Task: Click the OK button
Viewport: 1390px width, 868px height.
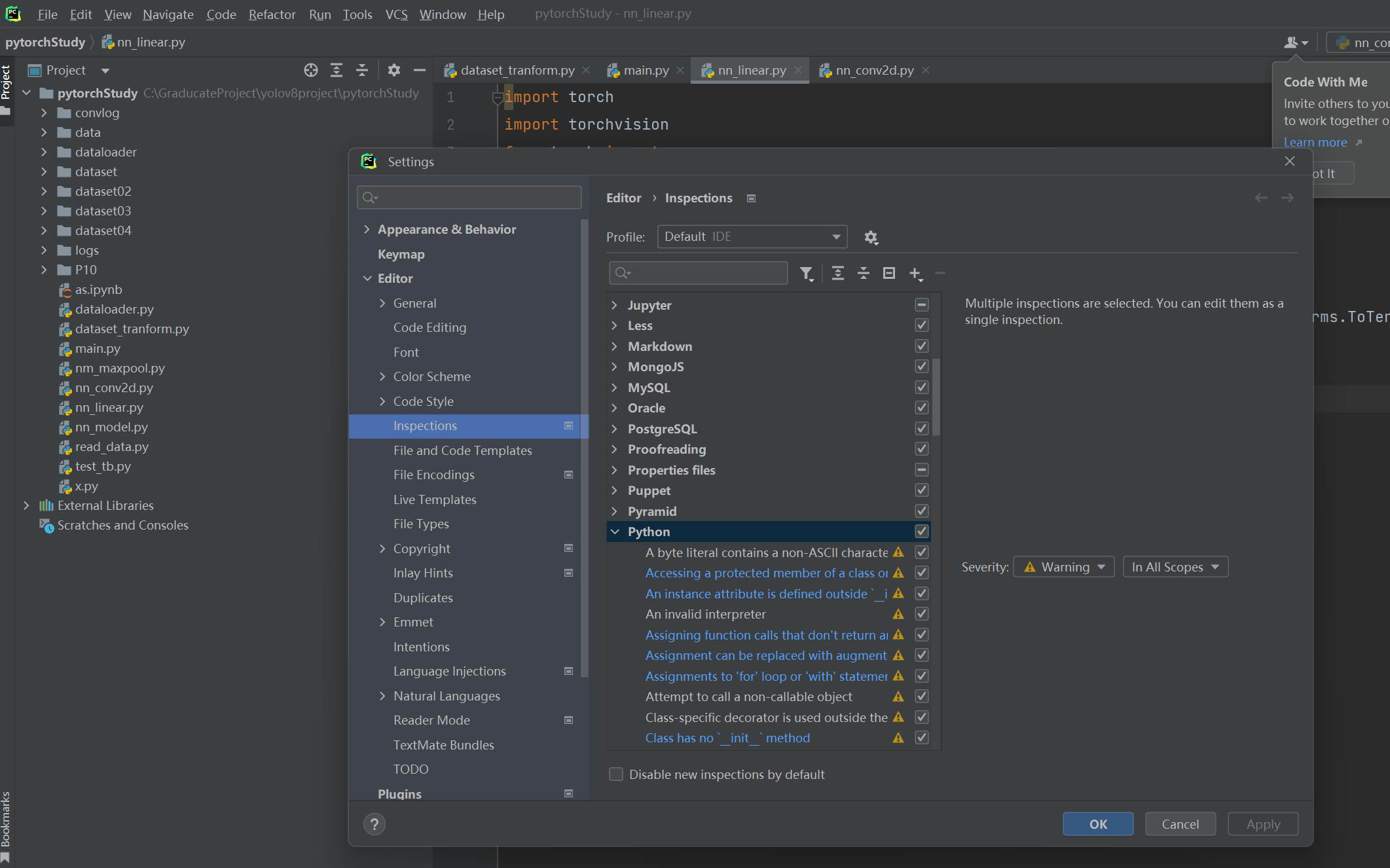Action: (x=1097, y=824)
